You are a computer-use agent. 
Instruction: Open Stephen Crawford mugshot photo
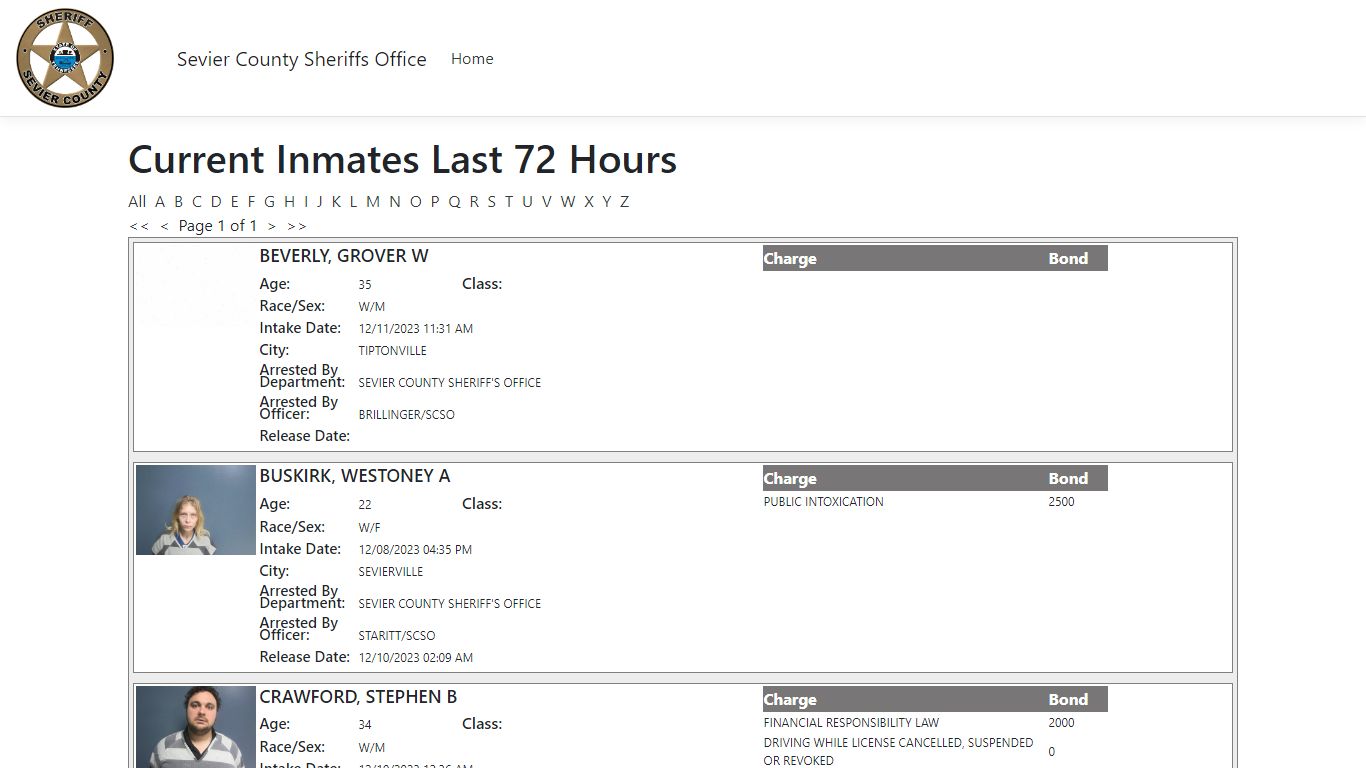196,727
